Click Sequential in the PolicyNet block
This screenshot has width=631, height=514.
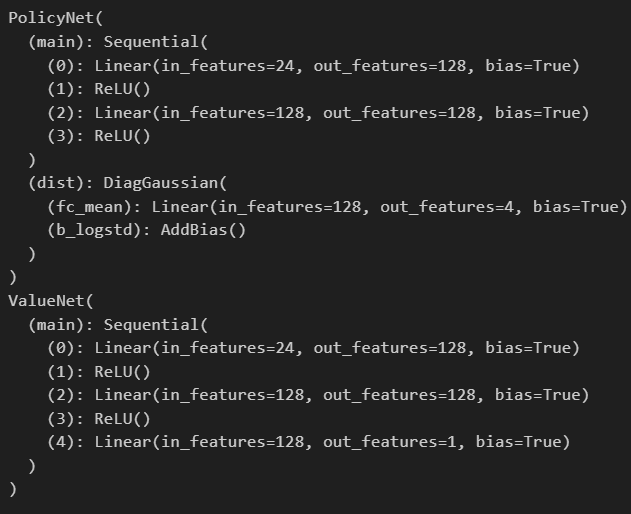(x=152, y=42)
